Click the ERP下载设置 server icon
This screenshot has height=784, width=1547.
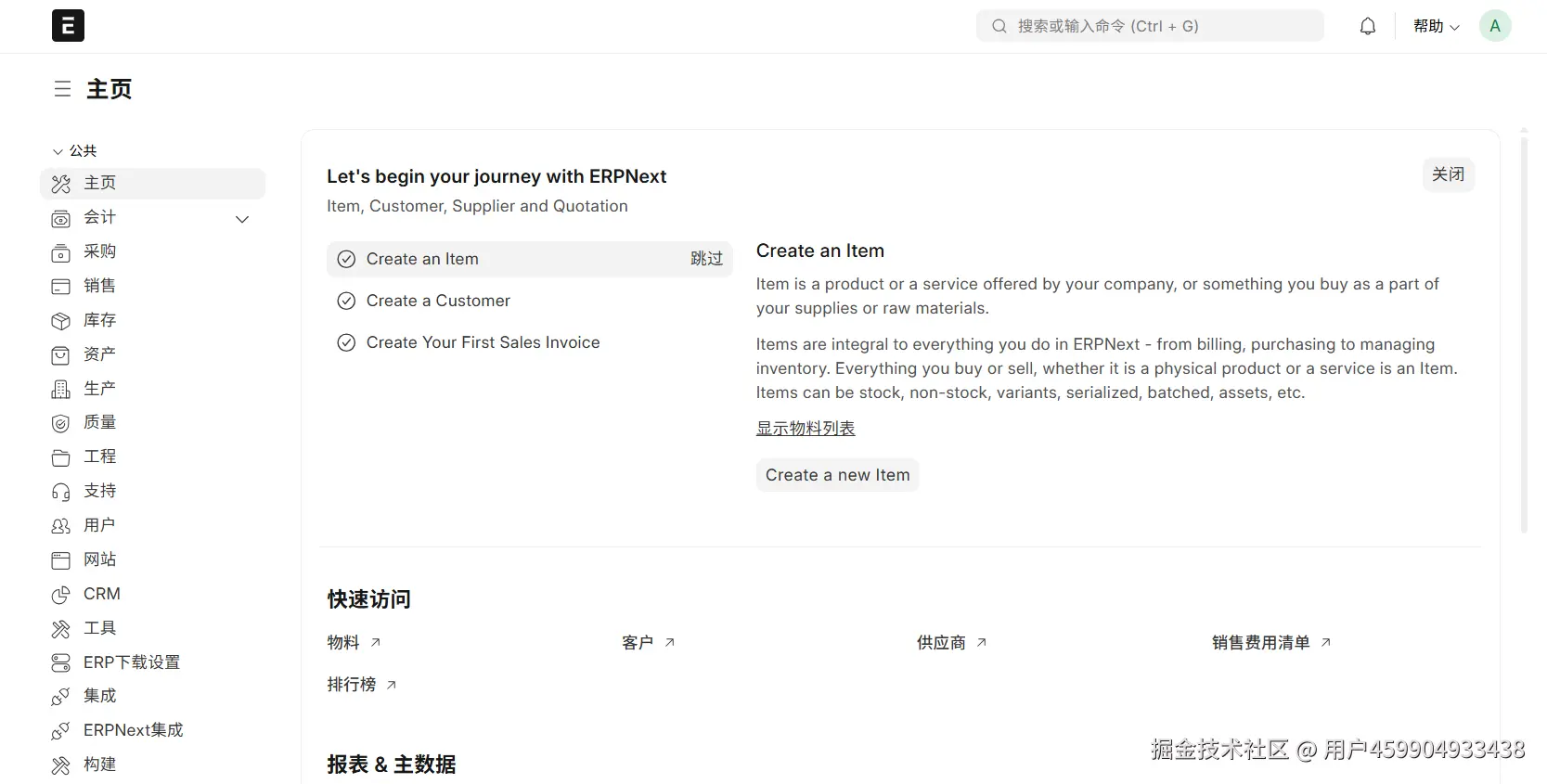tap(60, 663)
